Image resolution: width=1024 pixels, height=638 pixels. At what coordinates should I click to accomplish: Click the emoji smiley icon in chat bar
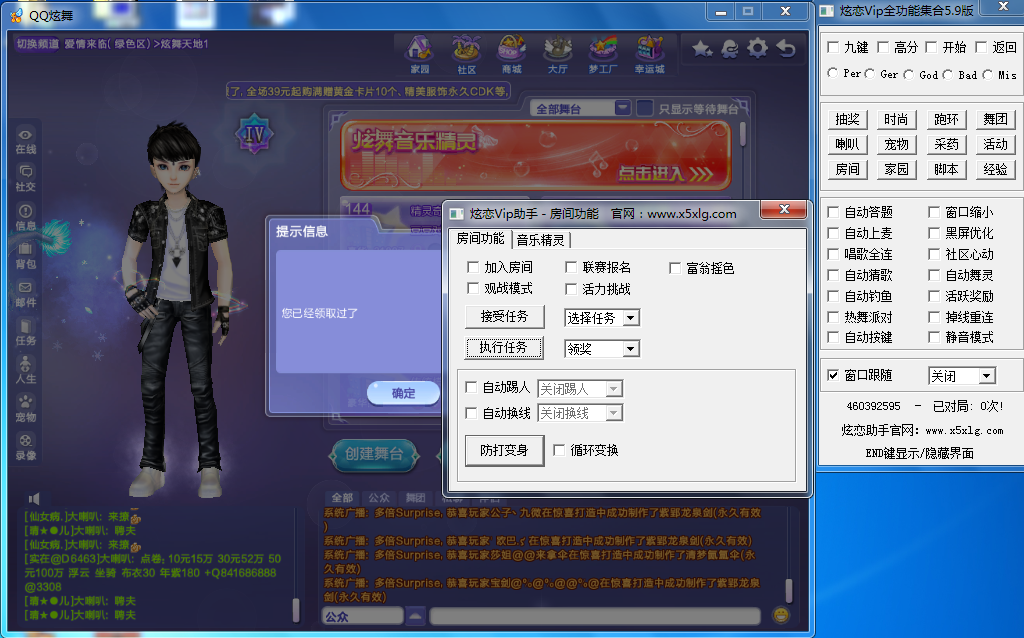point(781,614)
